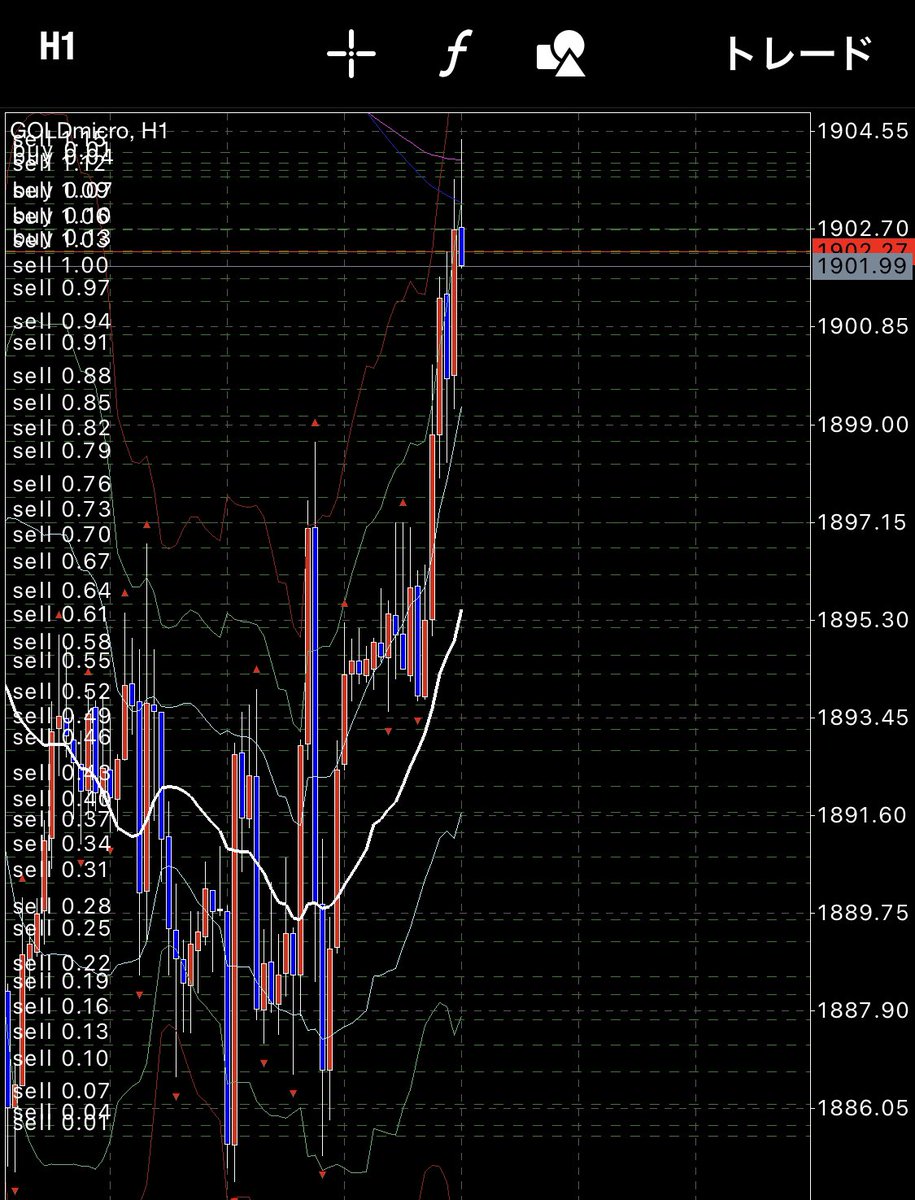This screenshot has height=1200, width=915.
Task: Select the sell 0.82 order label
Action: 61,428
